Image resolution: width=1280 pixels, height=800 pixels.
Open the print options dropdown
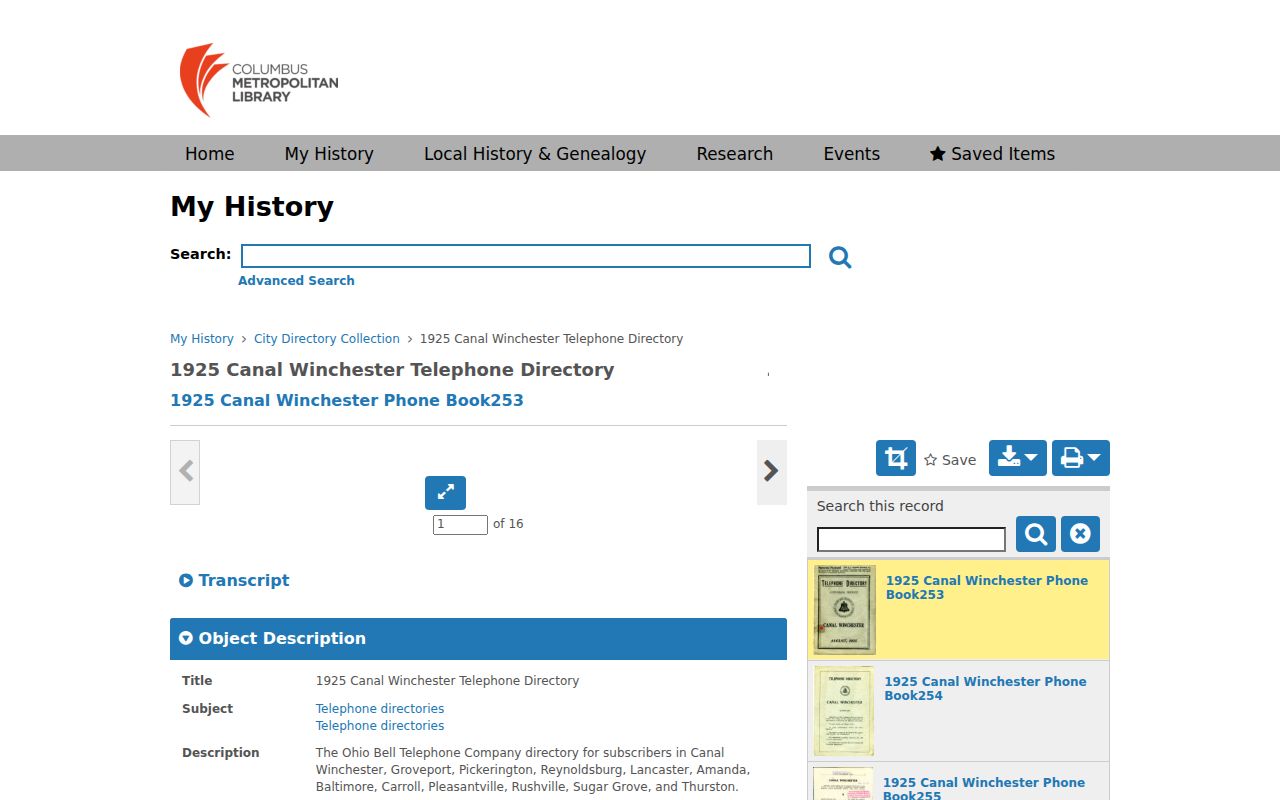(x=1081, y=458)
